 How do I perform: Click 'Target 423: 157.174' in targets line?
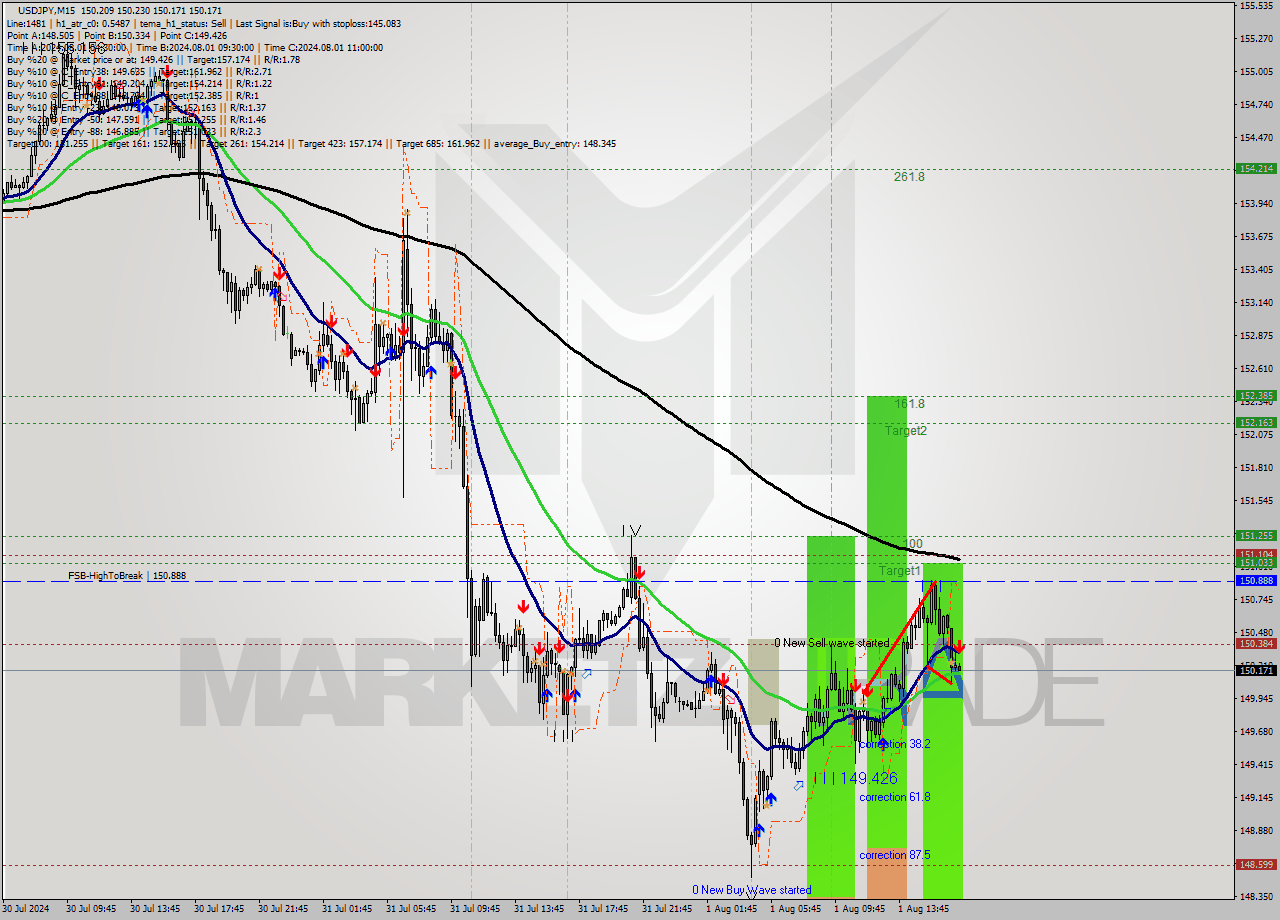pos(339,144)
